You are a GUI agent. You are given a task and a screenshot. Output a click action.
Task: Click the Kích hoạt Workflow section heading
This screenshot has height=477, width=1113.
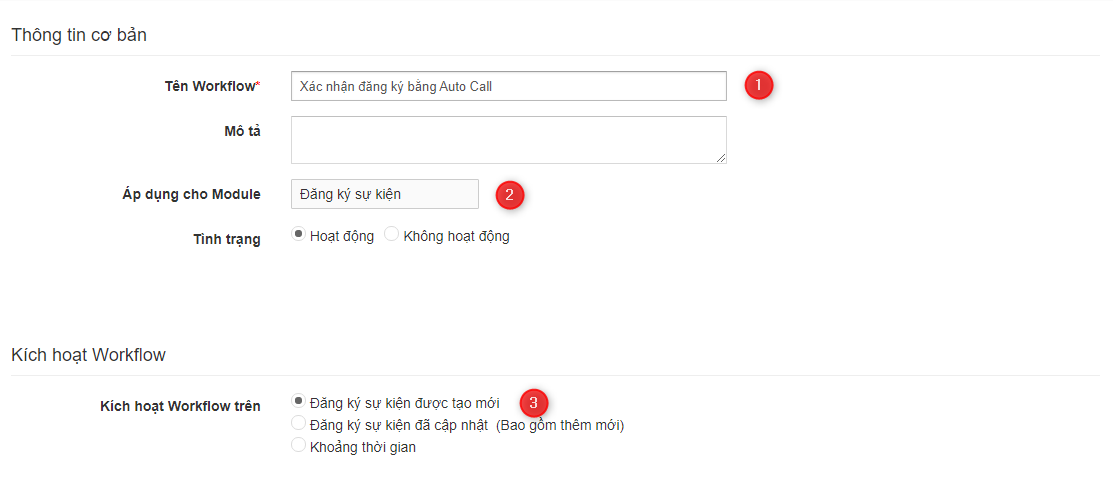[x=89, y=355]
